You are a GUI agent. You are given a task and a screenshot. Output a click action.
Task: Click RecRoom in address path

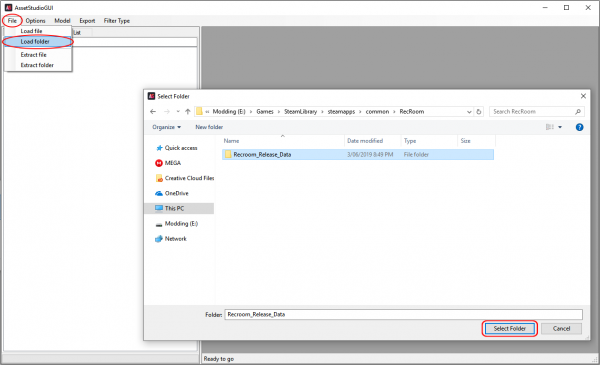412,112
